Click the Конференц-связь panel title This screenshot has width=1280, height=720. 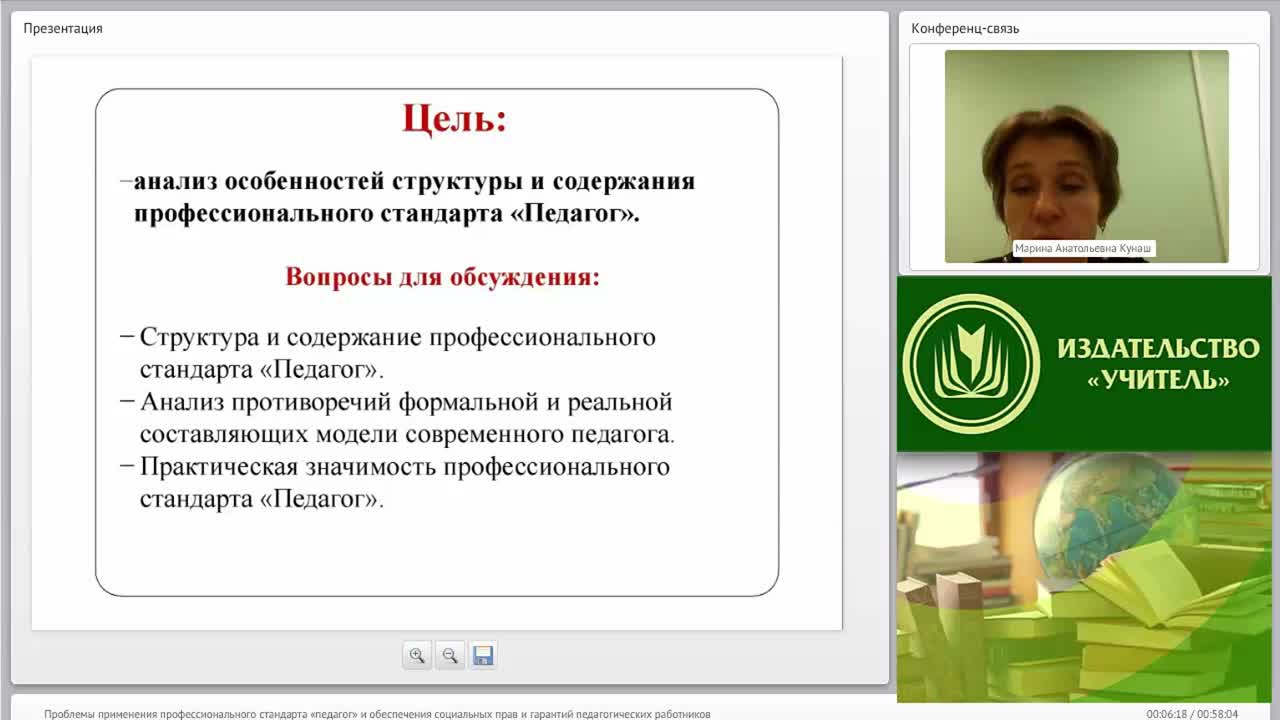click(965, 28)
